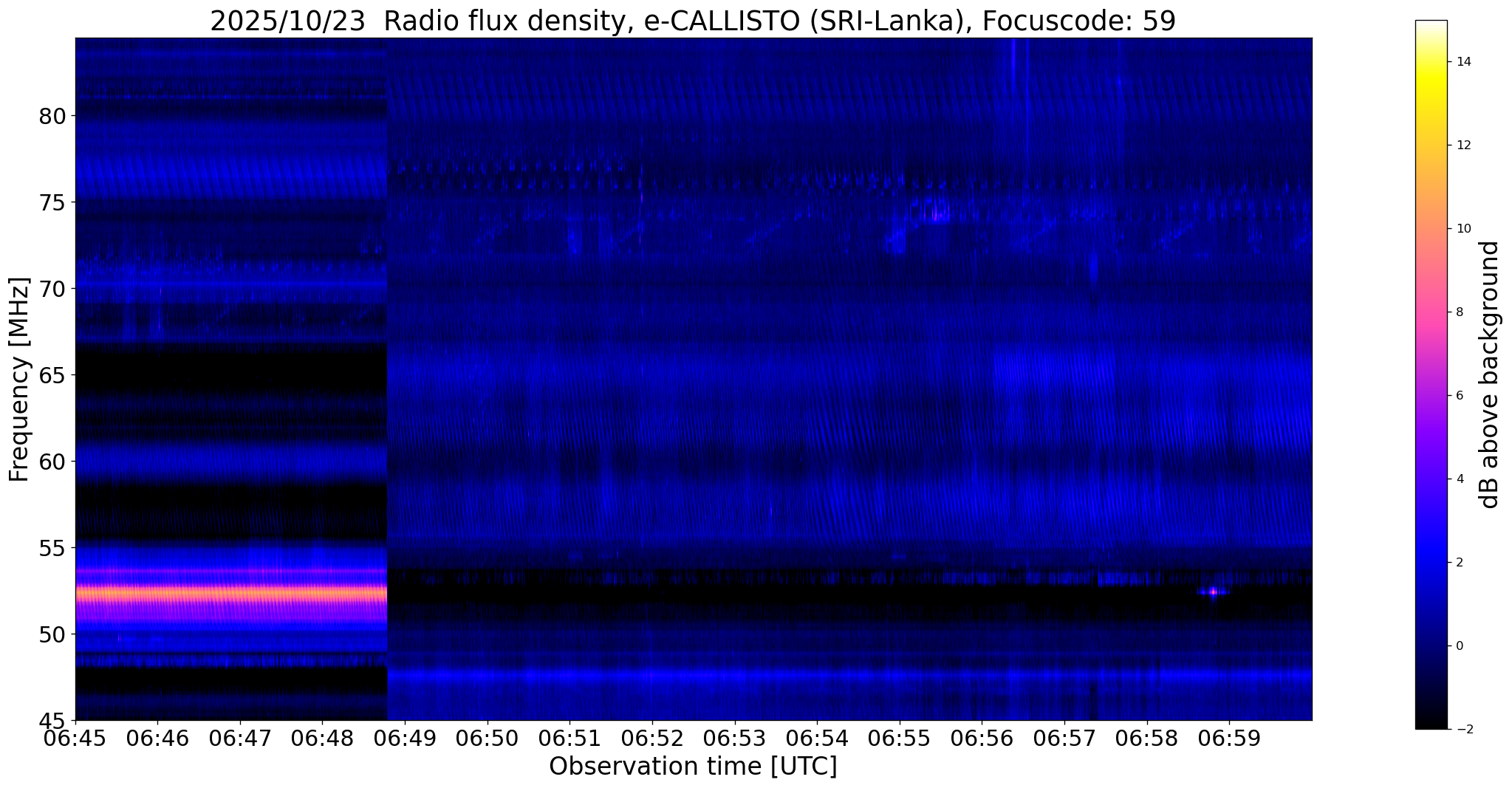Click the 55 MHz frequency tick label
The image size is (1512, 788).
click(52, 548)
